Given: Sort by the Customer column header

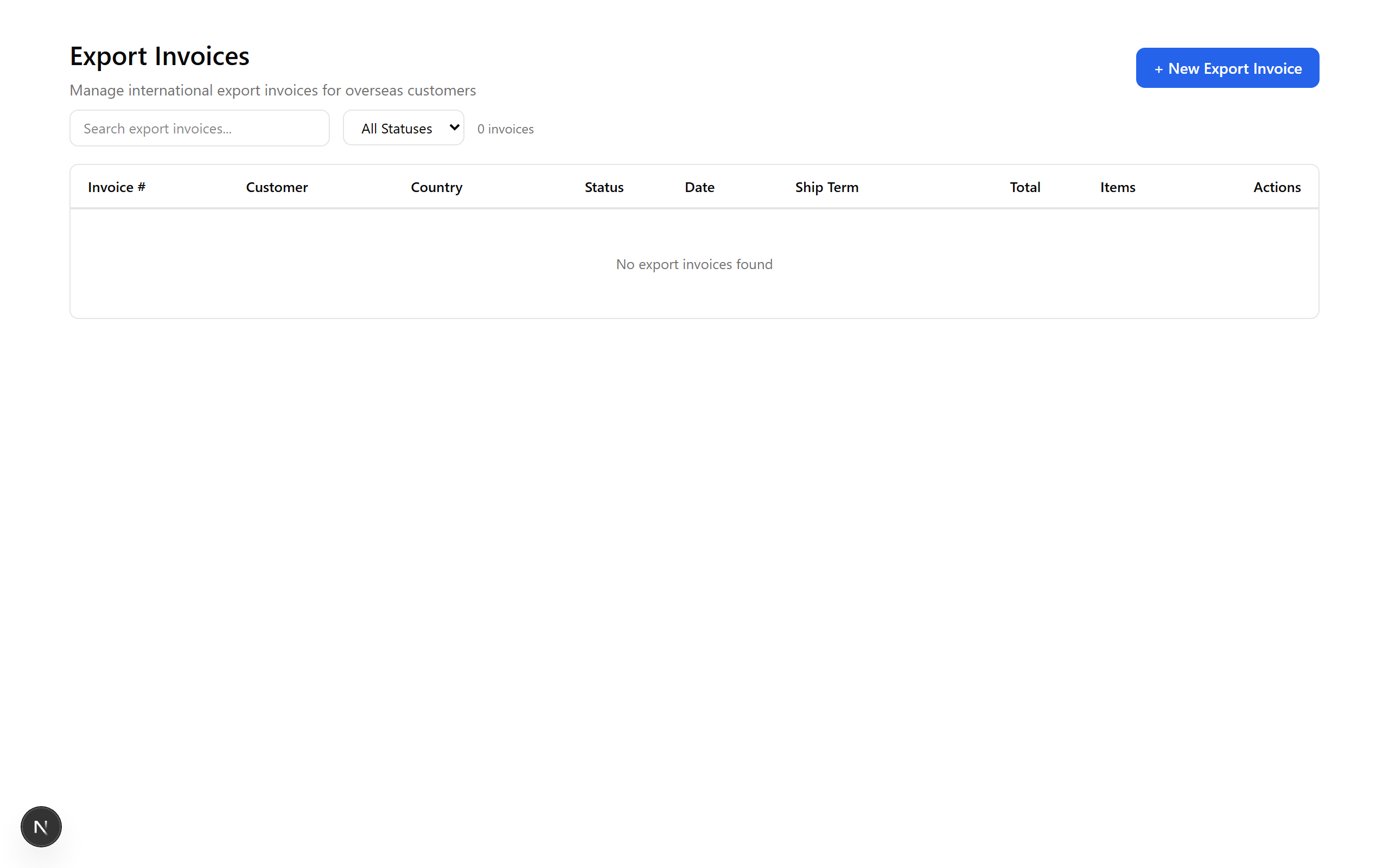Looking at the screenshot, I should point(277,187).
